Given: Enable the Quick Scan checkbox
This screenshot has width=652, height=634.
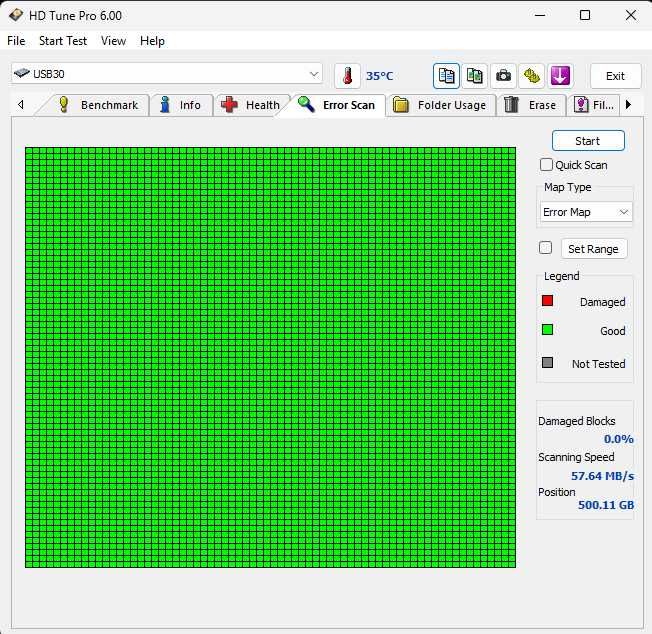Looking at the screenshot, I should (546, 165).
